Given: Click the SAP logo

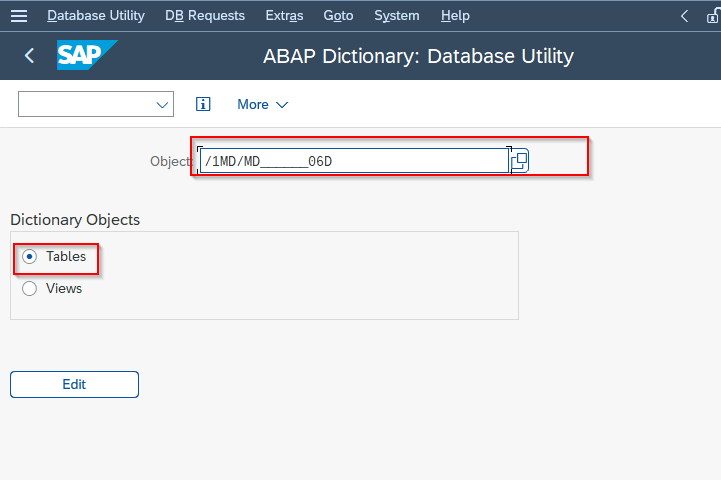Looking at the screenshot, I should 87,55.
